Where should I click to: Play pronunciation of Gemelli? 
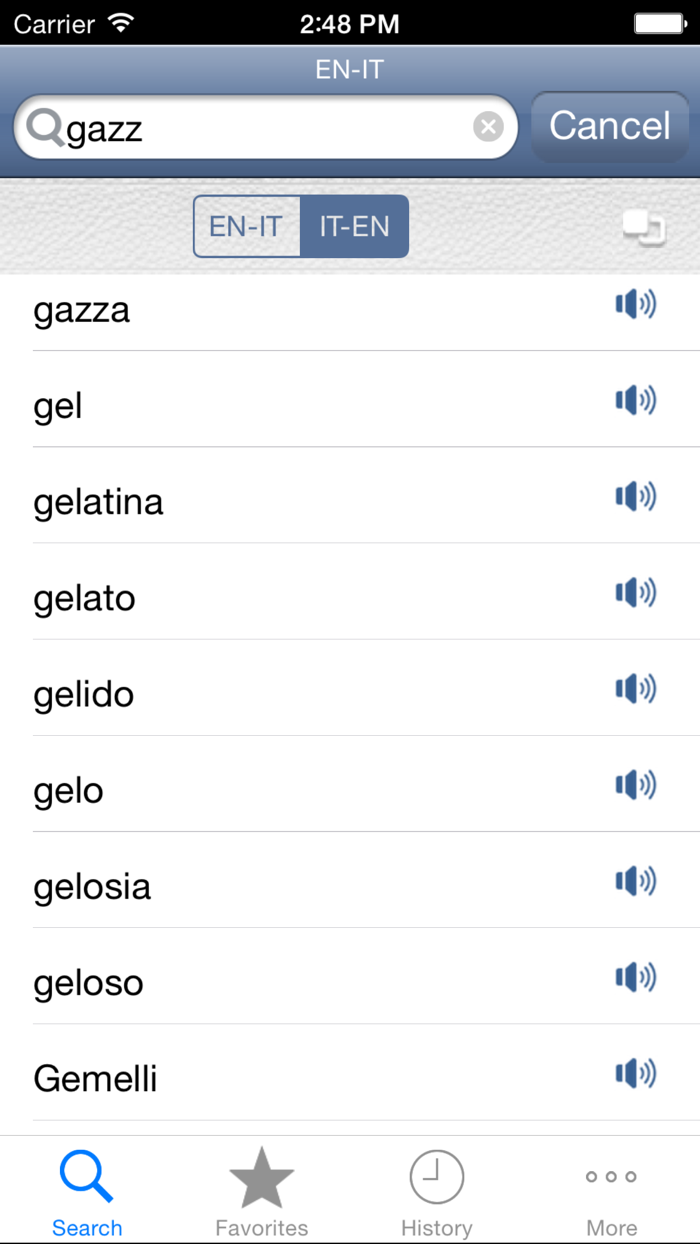pos(635,1073)
